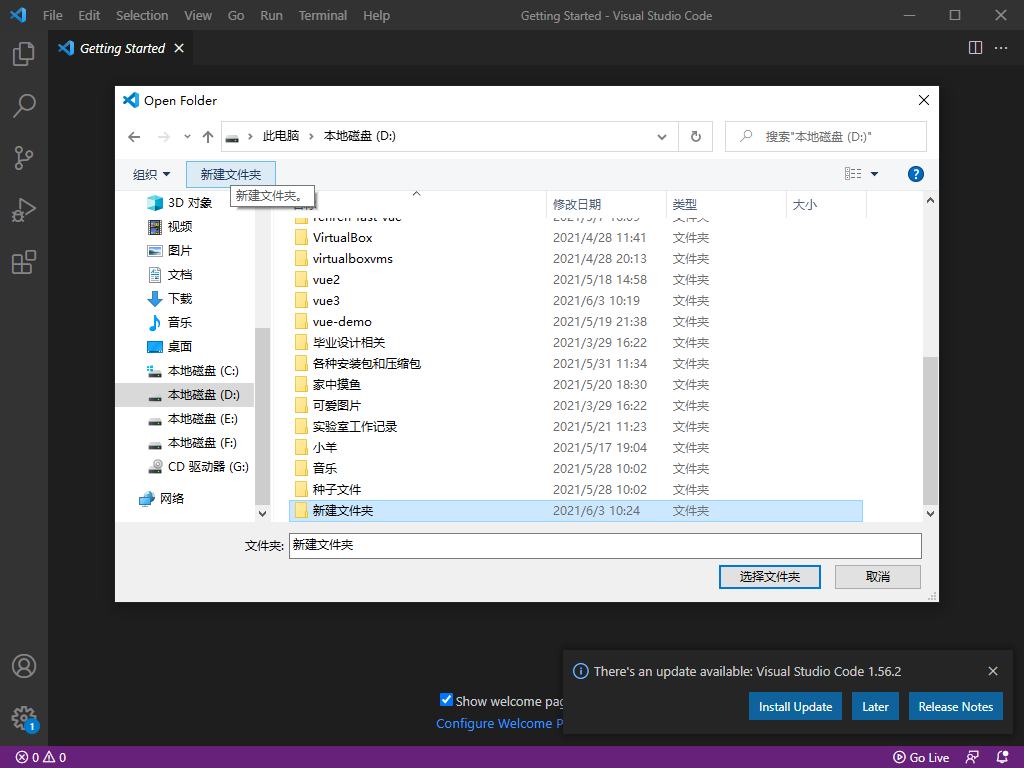Toggle Show welcome page checkbox
The width and height of the screenshot is (1024, 768).
(446, 699)
